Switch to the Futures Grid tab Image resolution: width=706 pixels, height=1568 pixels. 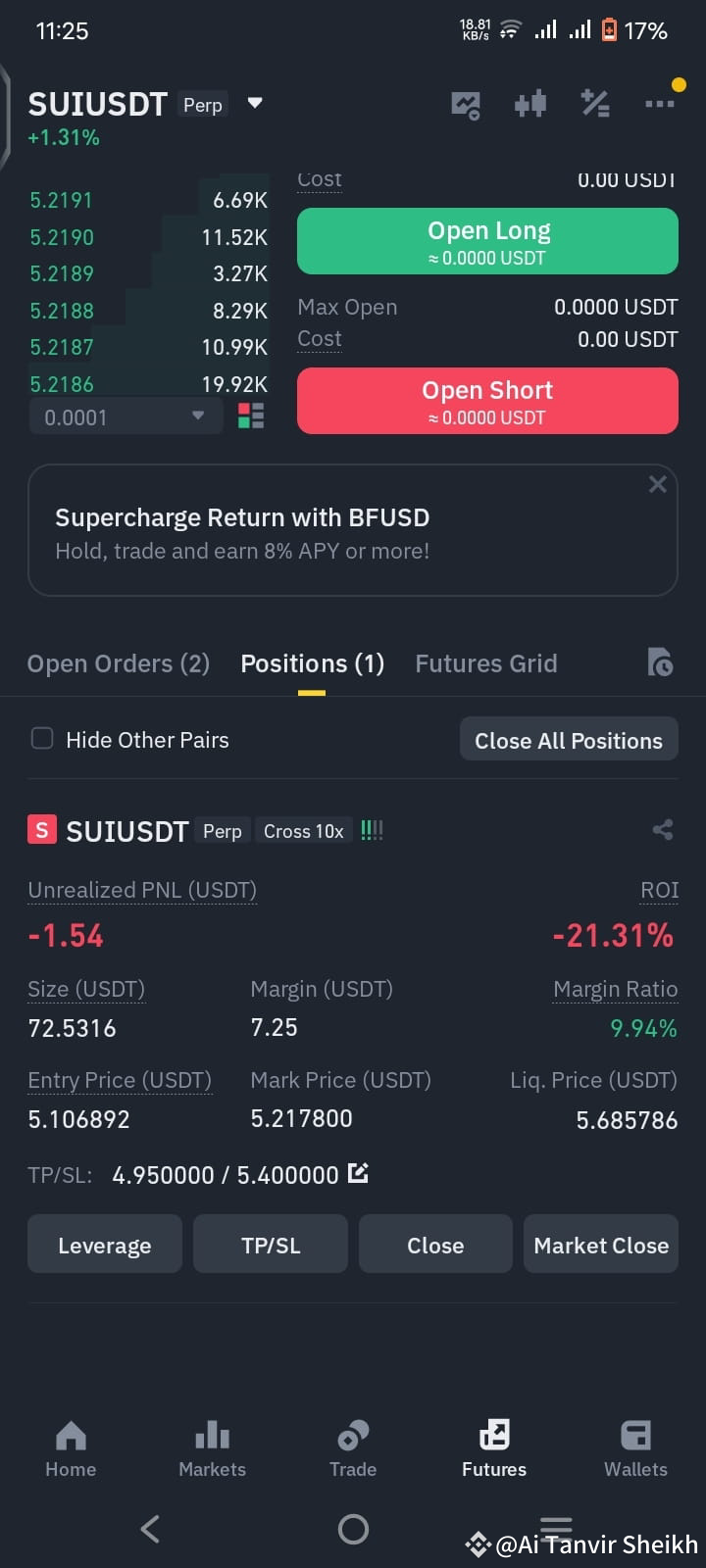(485, 663)
